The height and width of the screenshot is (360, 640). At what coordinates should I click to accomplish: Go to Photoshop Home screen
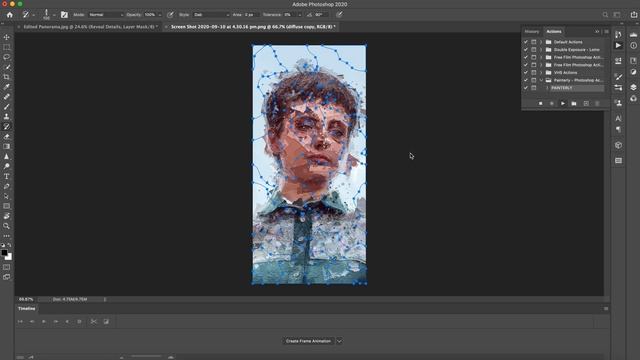point(10,15)
